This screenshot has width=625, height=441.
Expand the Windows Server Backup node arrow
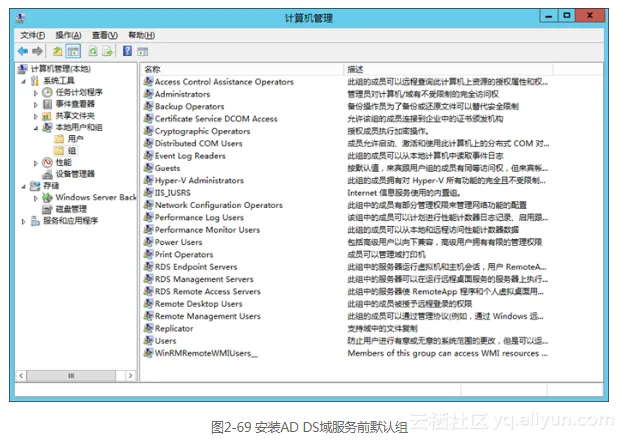click(x=35, y=198)
